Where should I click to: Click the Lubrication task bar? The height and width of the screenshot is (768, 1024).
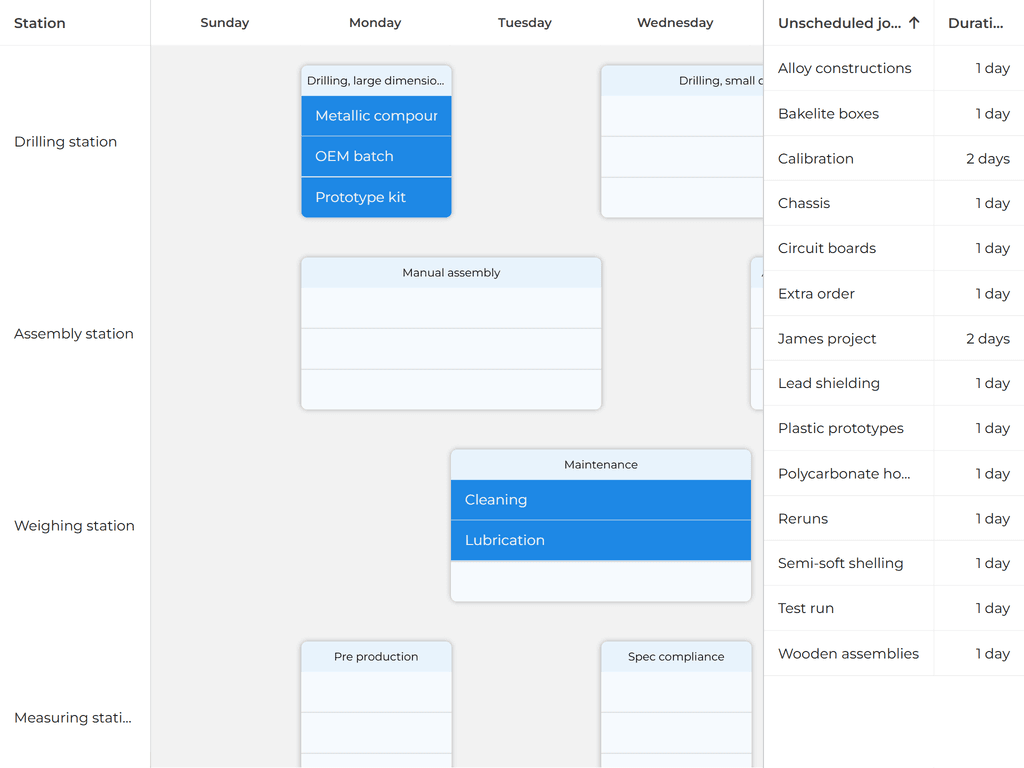(600, 540)
